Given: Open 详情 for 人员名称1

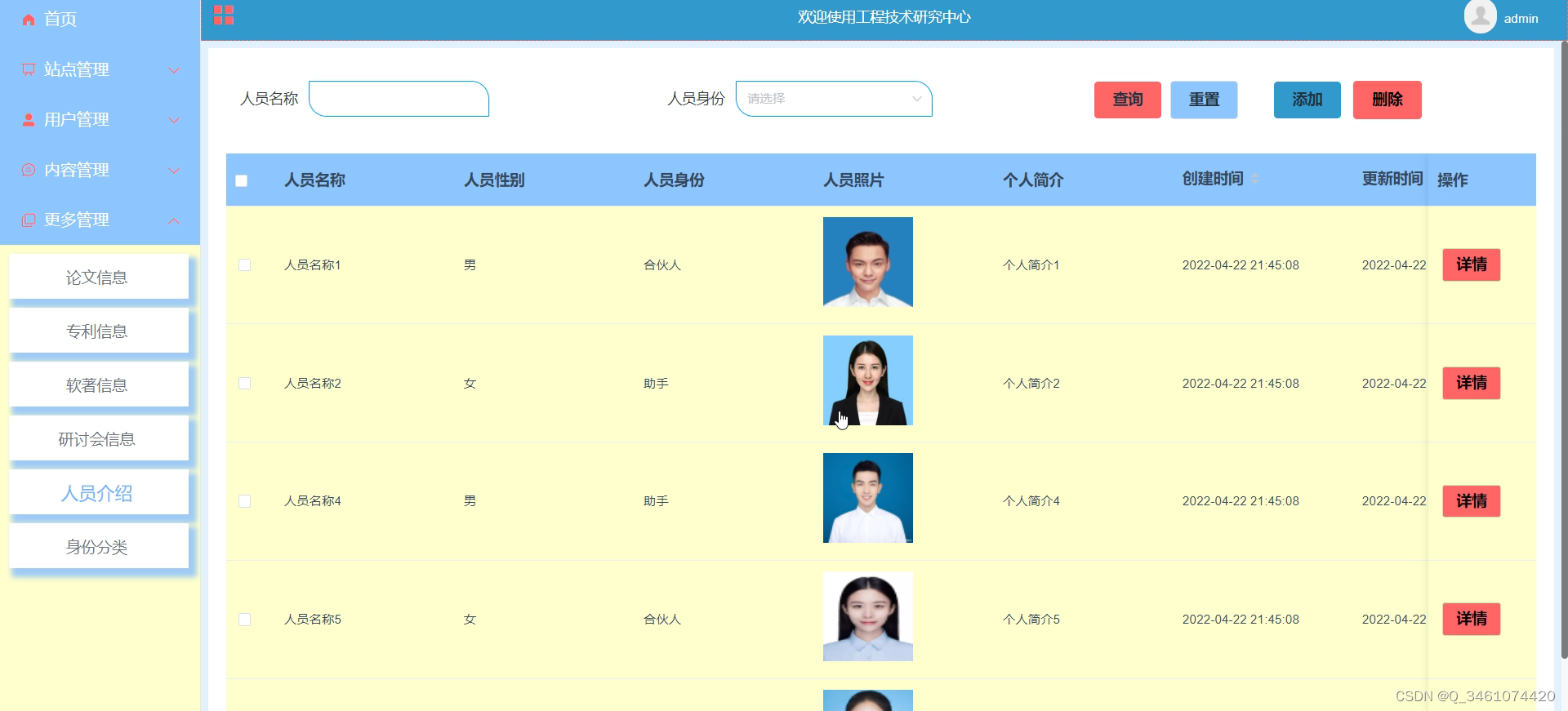Looking at the screenshot, I should pyautogui.click(x=1472, y=264).
